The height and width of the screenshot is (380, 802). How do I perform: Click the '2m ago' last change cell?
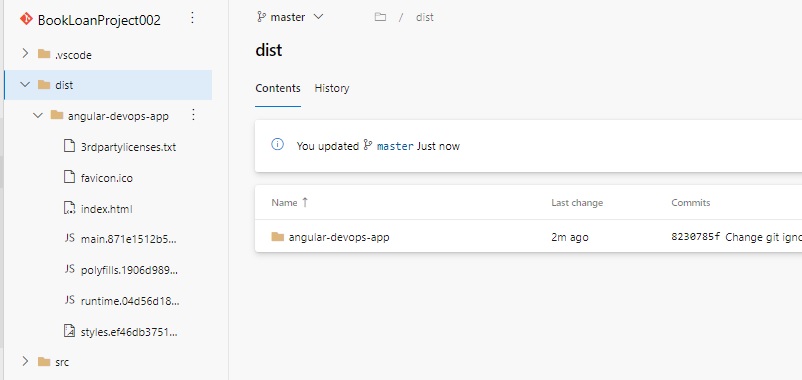tap(570, 237)
